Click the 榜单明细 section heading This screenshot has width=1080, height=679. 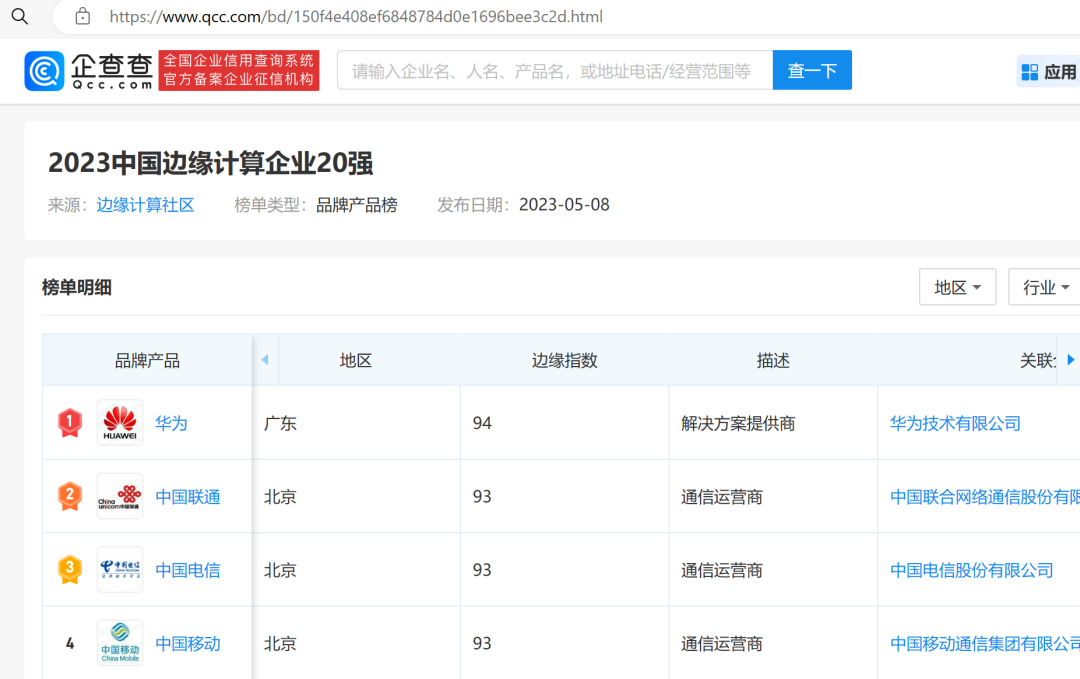77,287
